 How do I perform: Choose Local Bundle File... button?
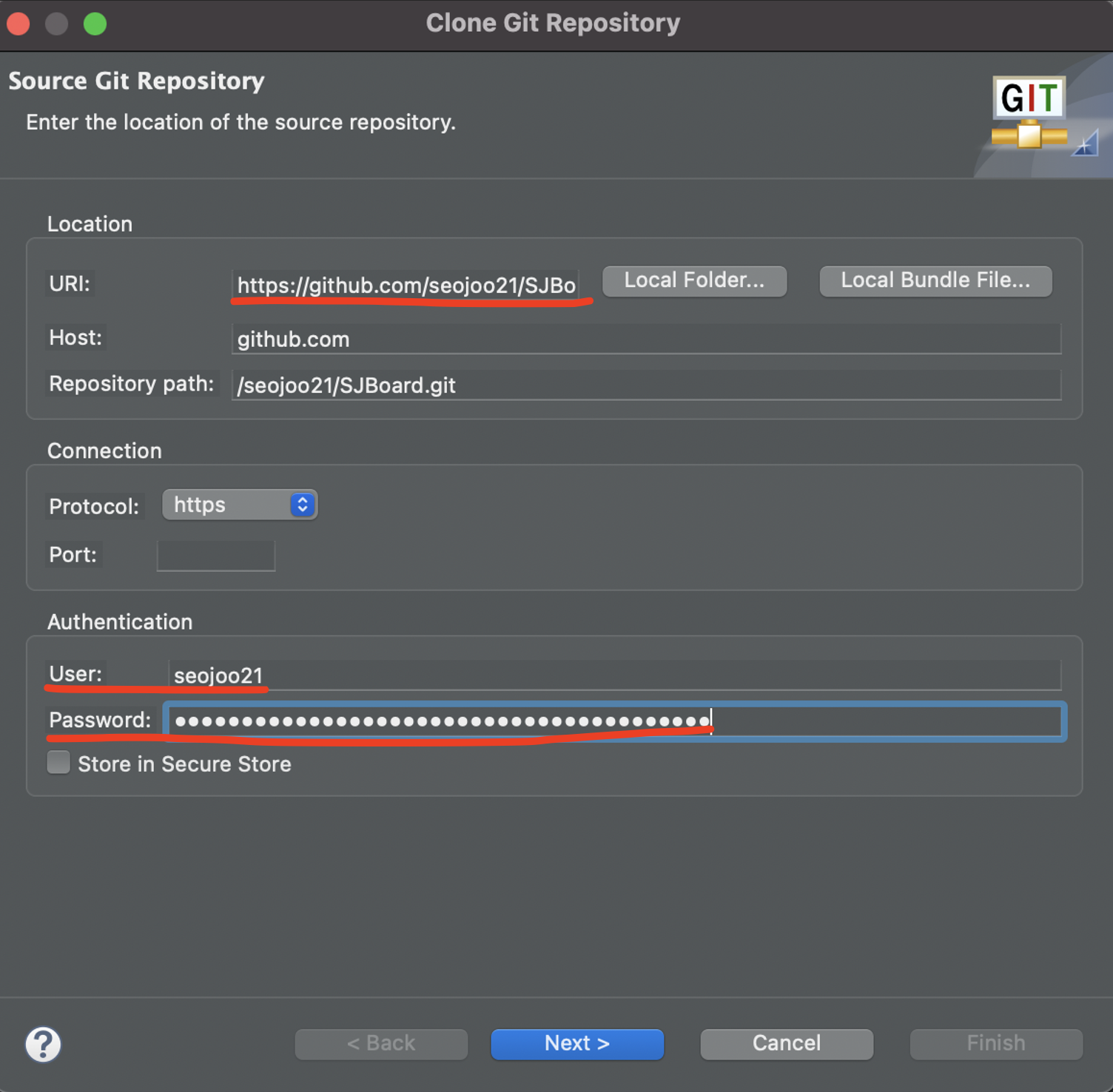tap(935, 281)
